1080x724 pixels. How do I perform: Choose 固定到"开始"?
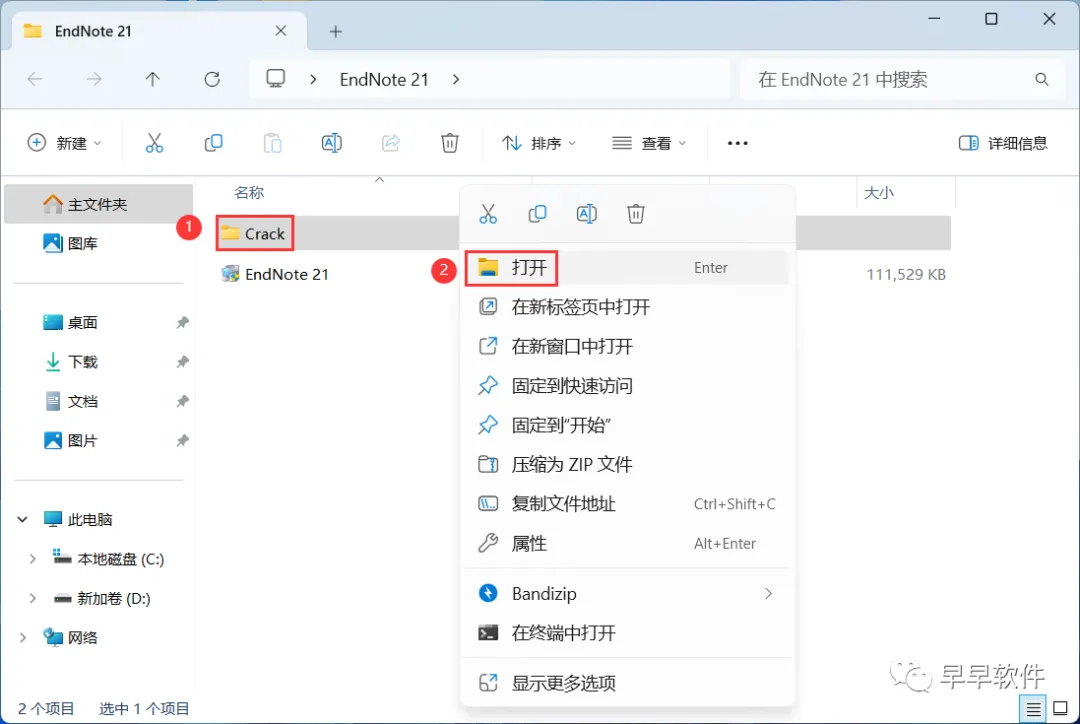[626, 425]
